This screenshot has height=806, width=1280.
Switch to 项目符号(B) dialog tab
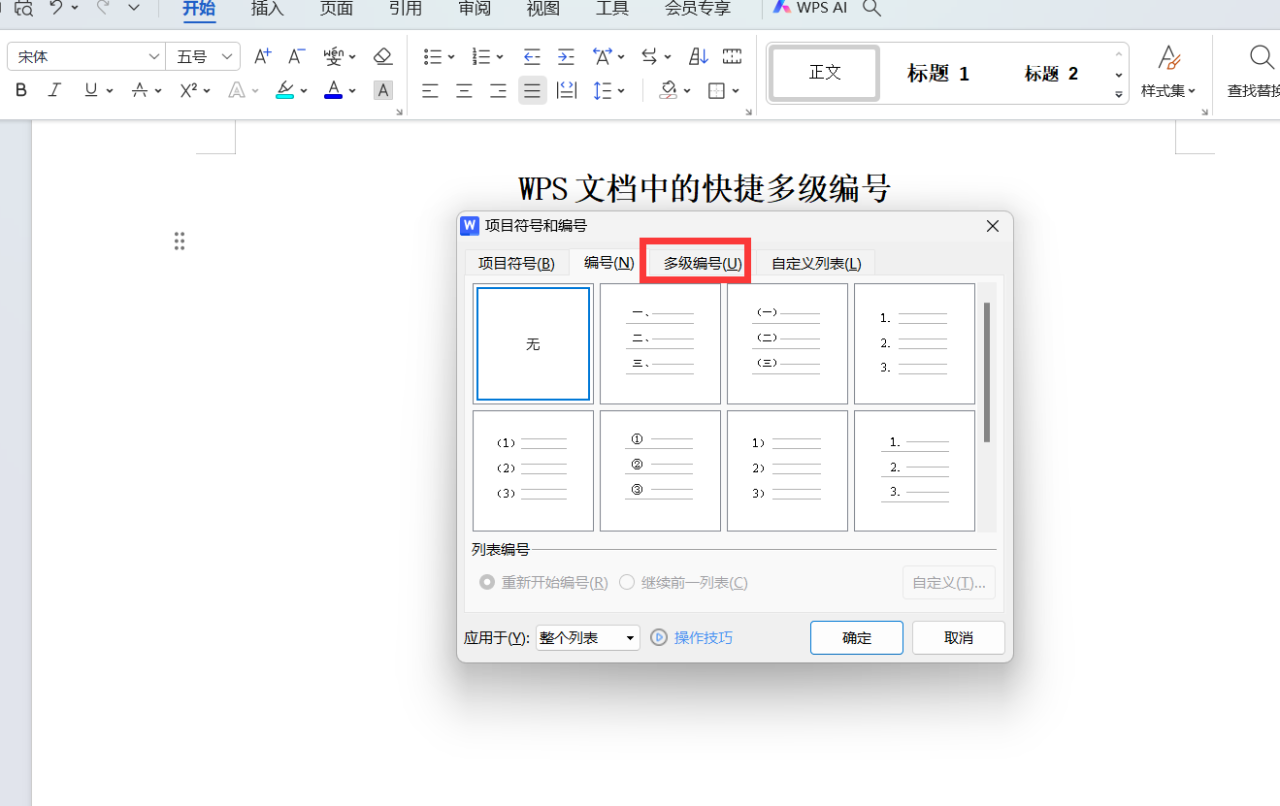pyautogui.click(x=516, y=263)
